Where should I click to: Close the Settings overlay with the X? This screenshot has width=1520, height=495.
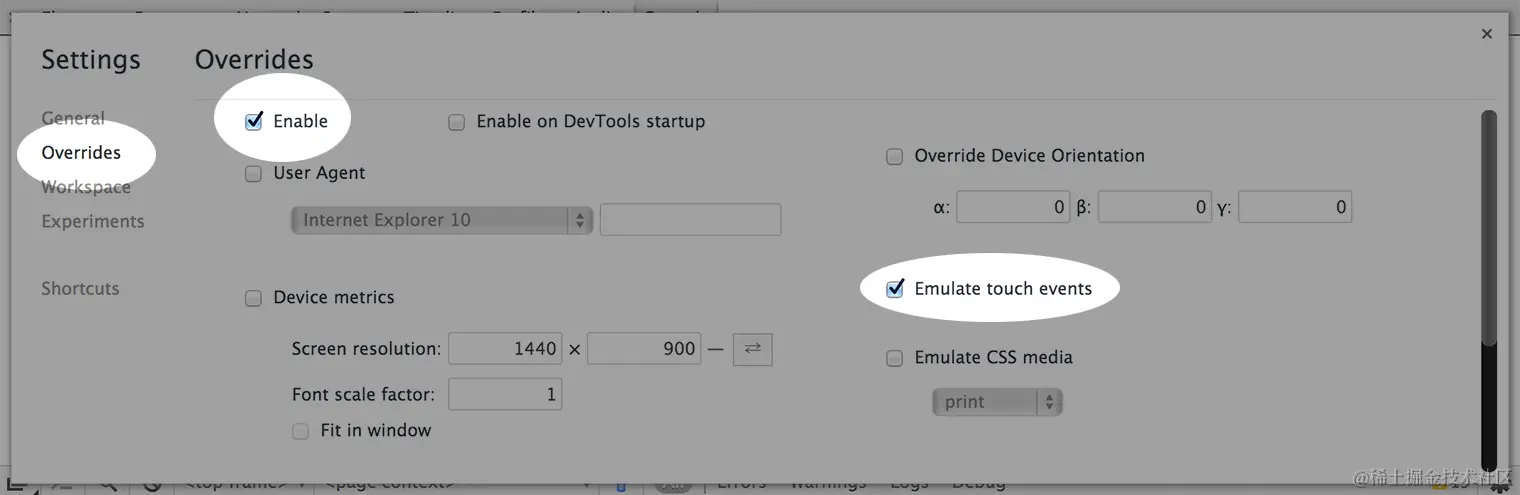[1486, 34]
